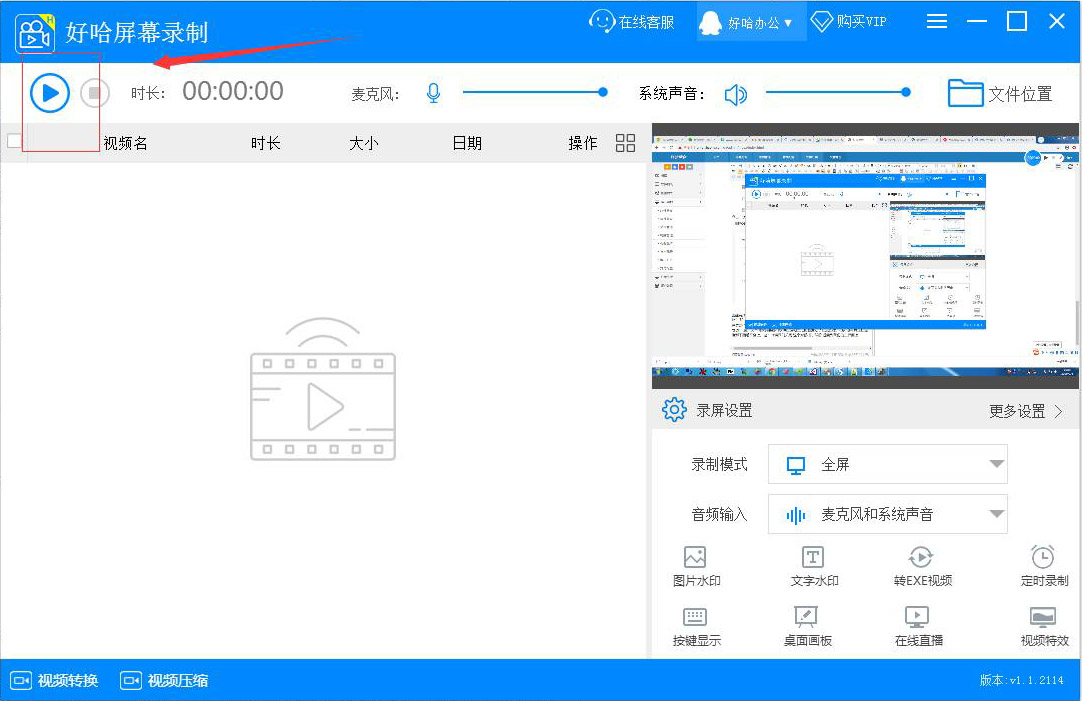The width and height of the screenshot is (1082, 701).
Task: Open the hamburger menu in title bar
Action: click(x=936, y=21)
